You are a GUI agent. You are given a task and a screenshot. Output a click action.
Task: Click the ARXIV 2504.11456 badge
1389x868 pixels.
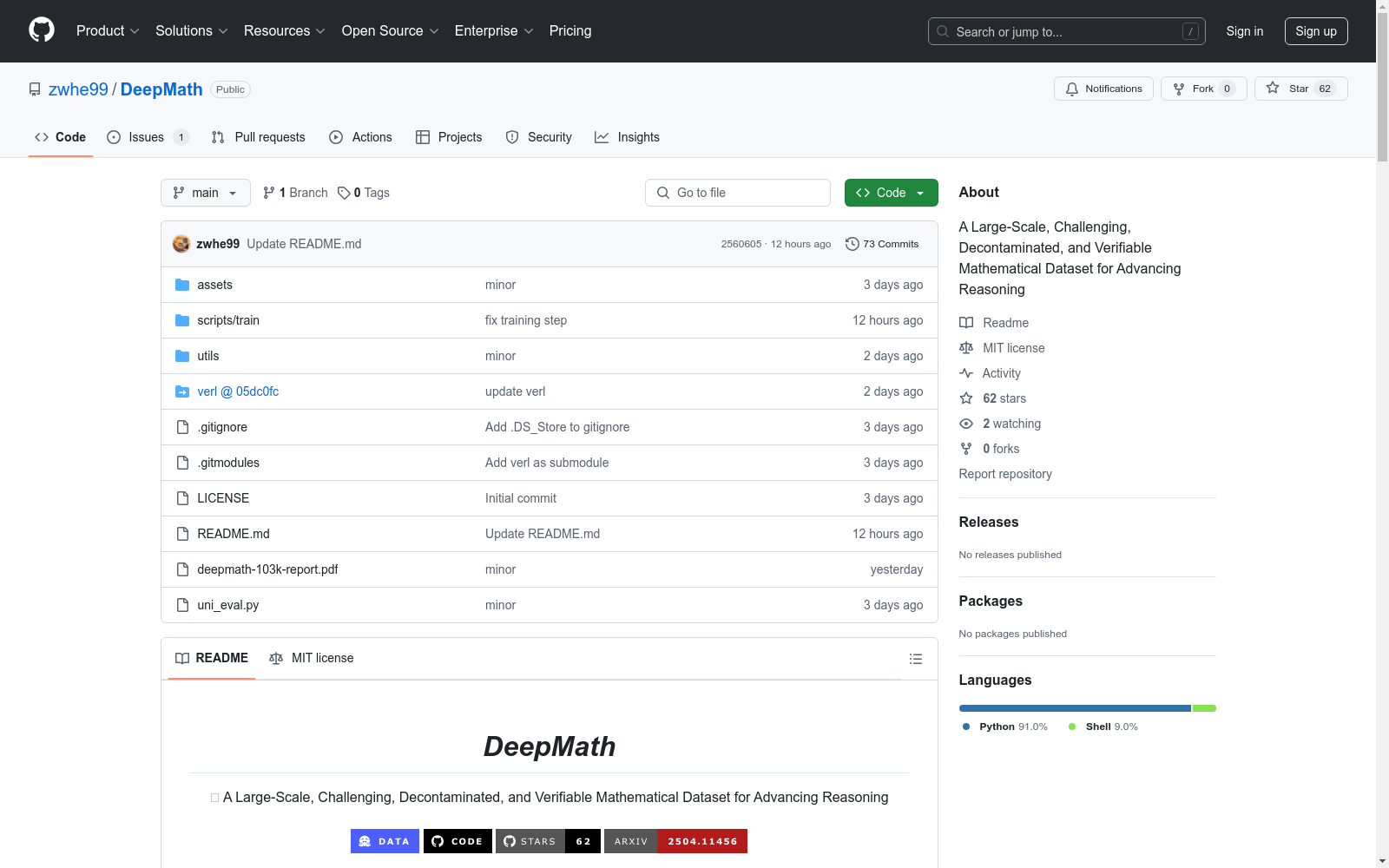675,841
